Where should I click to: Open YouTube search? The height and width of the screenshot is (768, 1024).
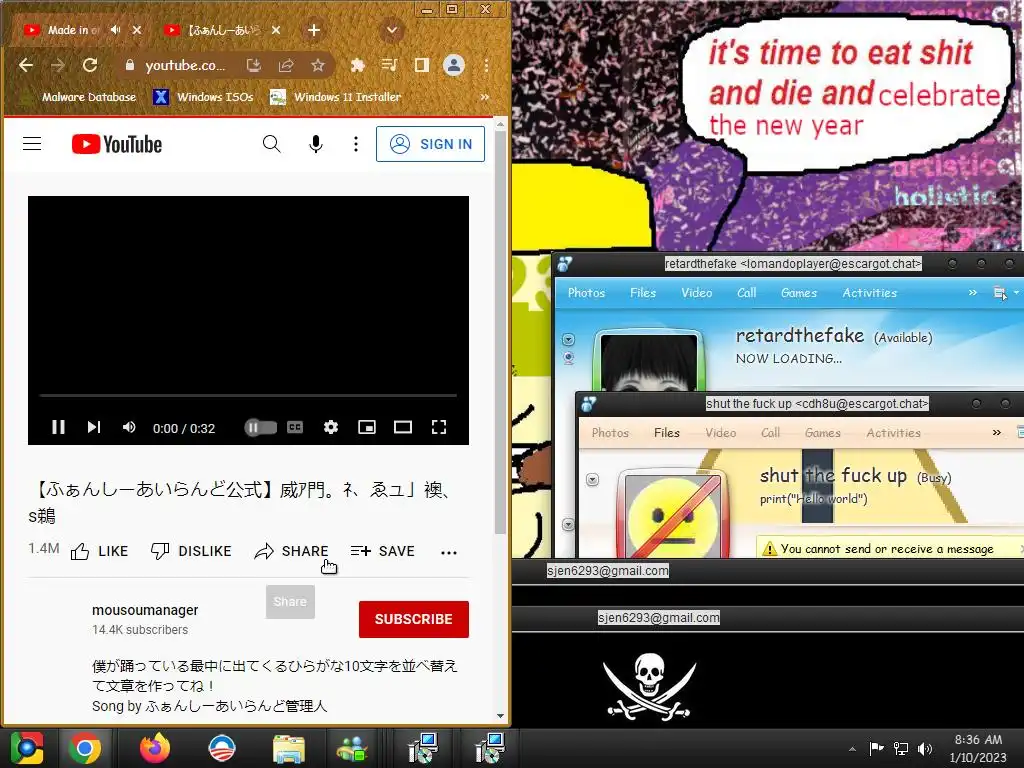tap(272, 144)
